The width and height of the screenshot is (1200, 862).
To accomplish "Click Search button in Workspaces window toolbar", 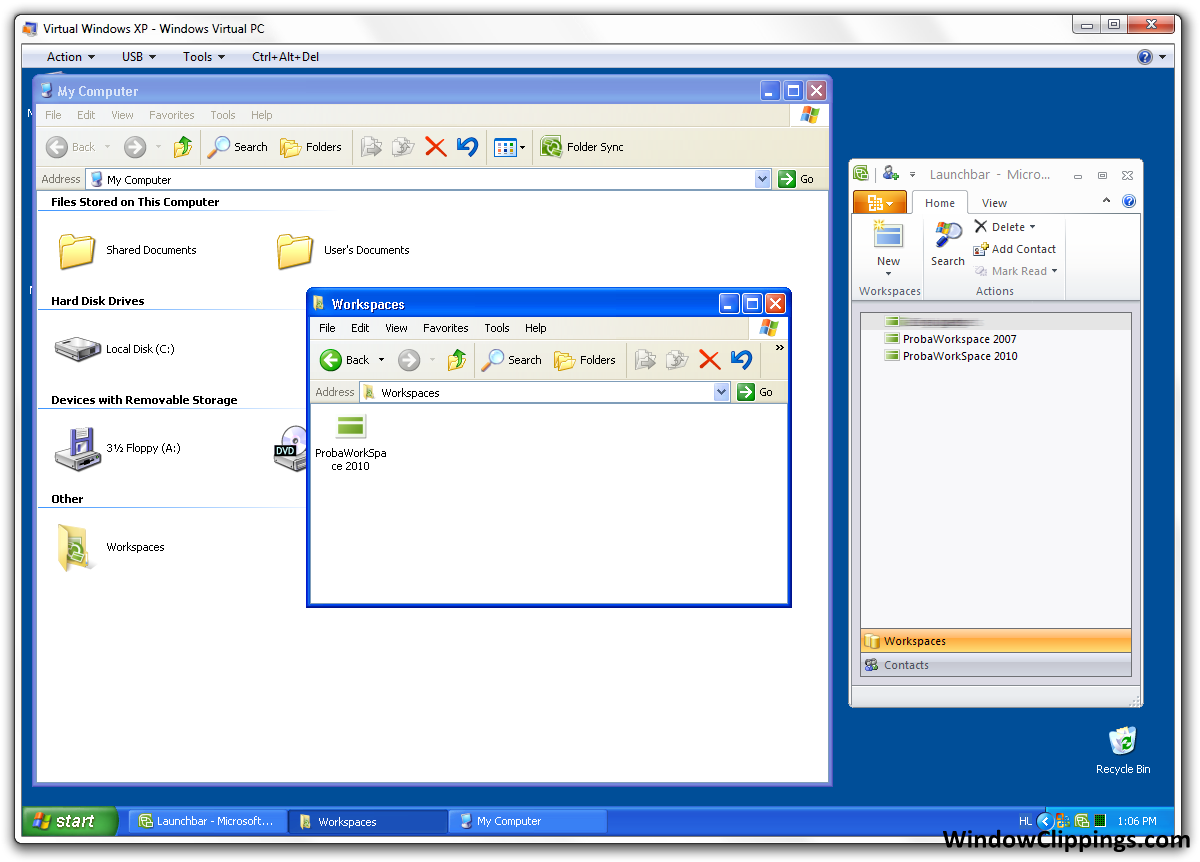I will (512, 360).
